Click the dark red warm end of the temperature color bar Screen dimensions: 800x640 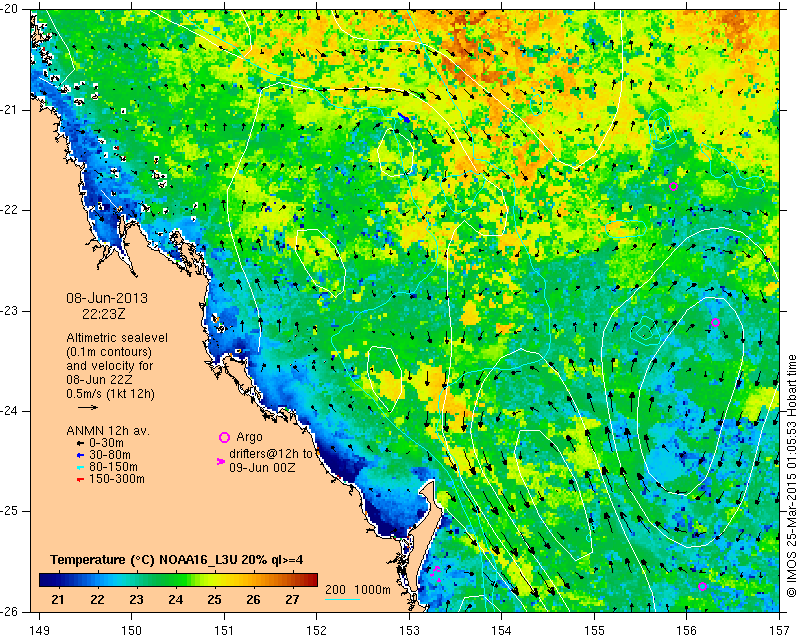311,580
